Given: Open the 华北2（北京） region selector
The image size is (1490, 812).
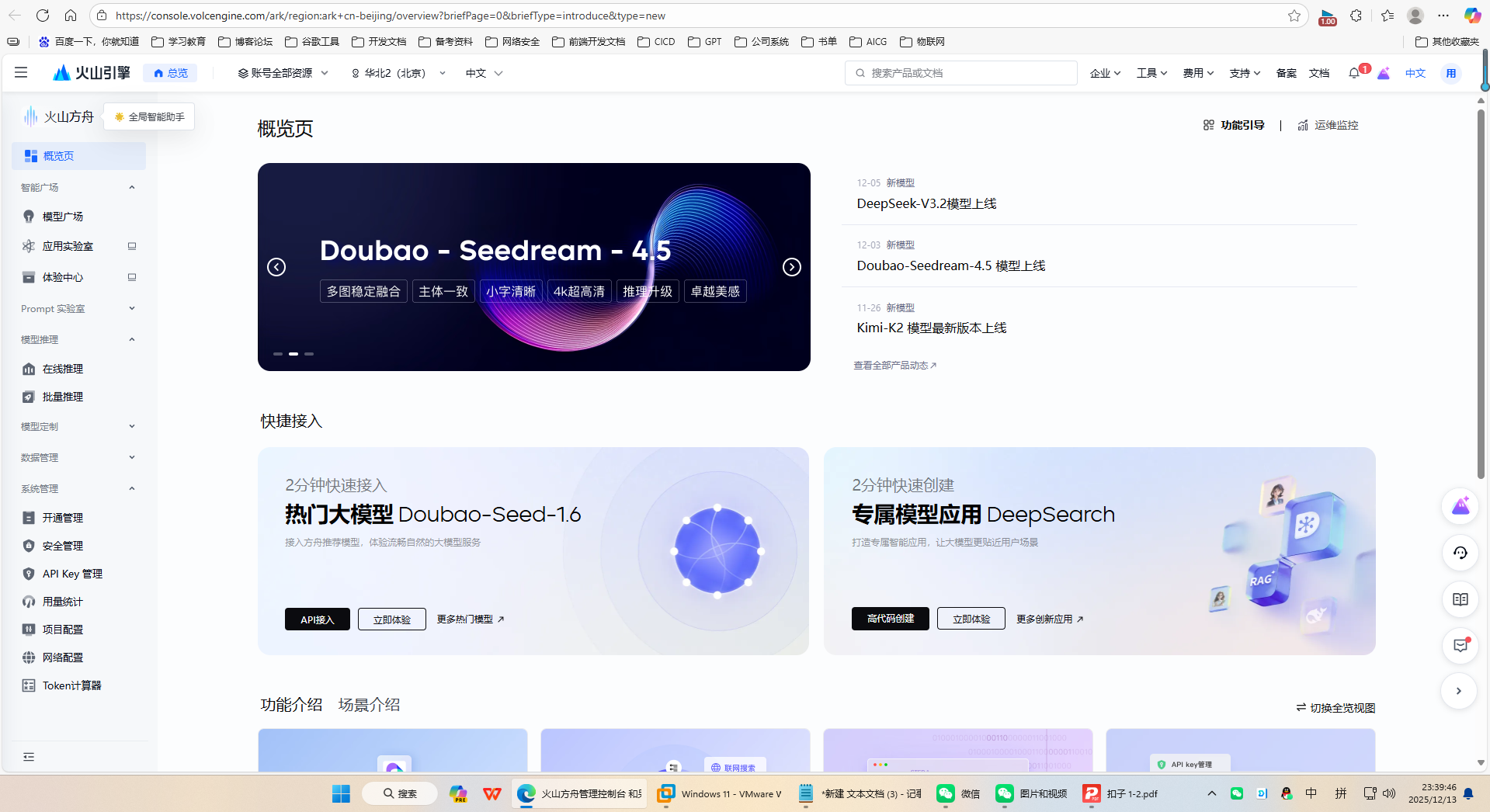Looking at the screenshot, I should coord(398,72).
